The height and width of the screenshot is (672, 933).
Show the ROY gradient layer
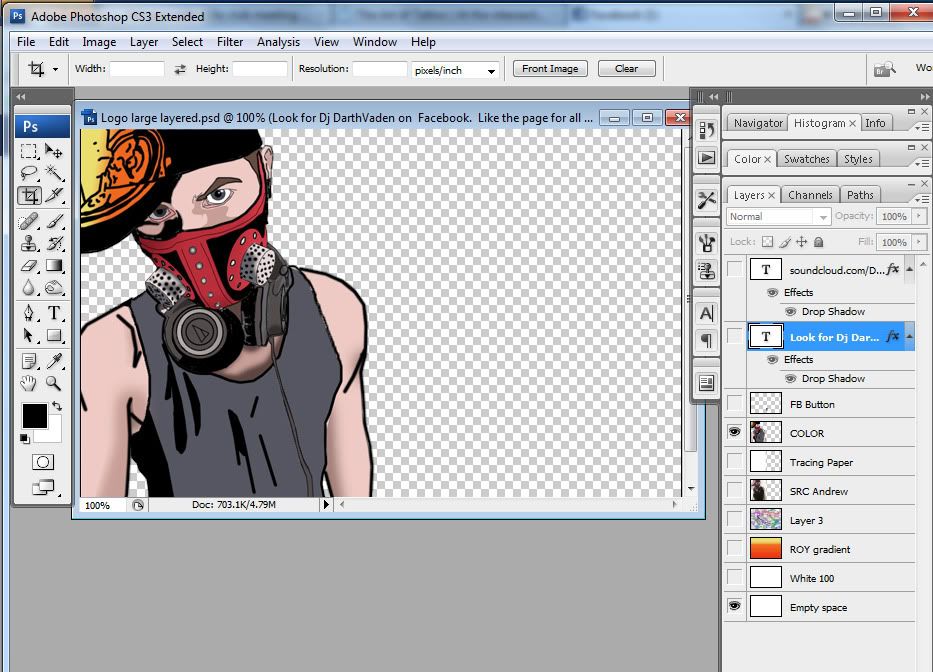[x=735, y=548]
